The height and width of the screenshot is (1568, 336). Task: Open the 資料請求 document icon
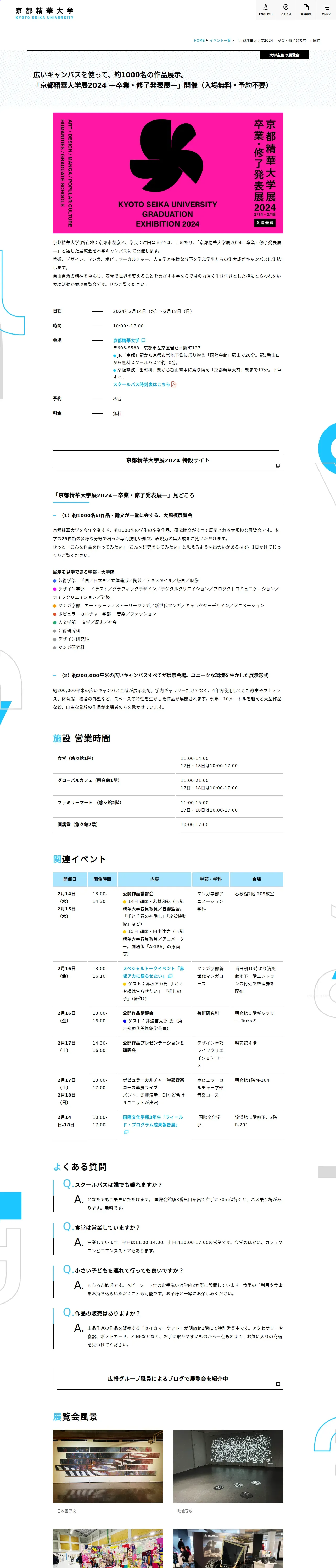tap(306, 9)
